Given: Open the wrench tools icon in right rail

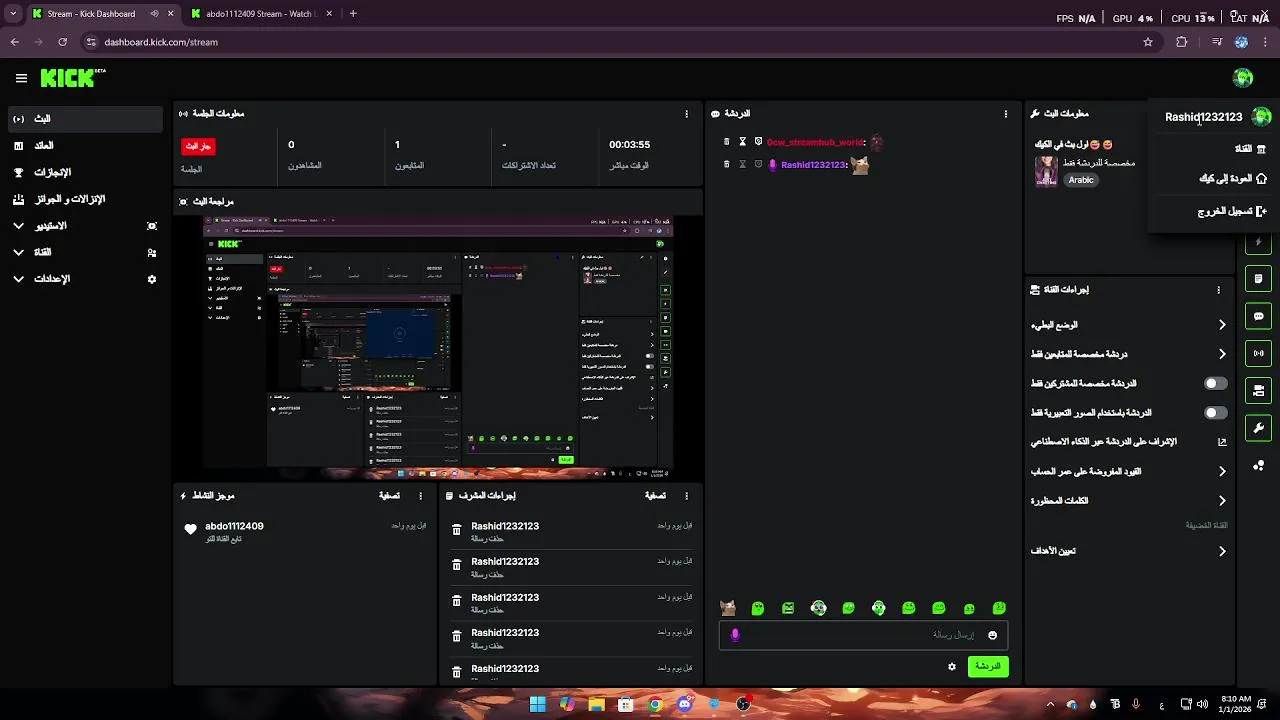Looking at the screenshot, I should click(x=1258, y=428).
